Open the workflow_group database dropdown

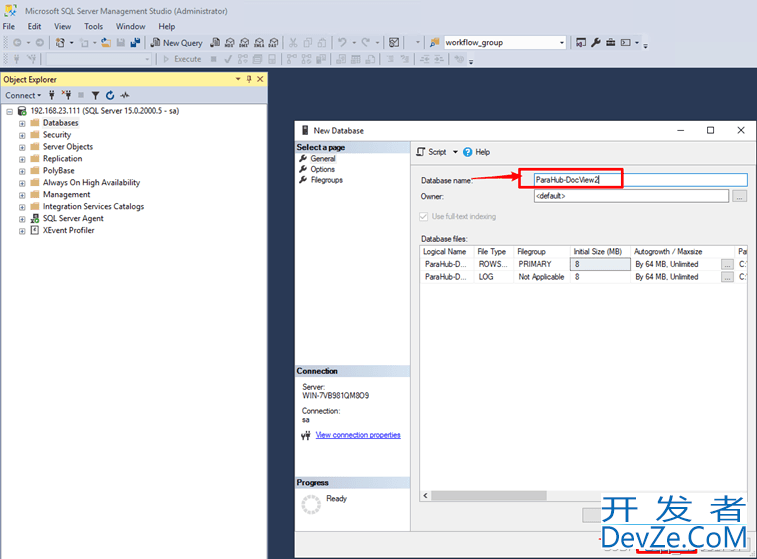click(x=561, y=43)
